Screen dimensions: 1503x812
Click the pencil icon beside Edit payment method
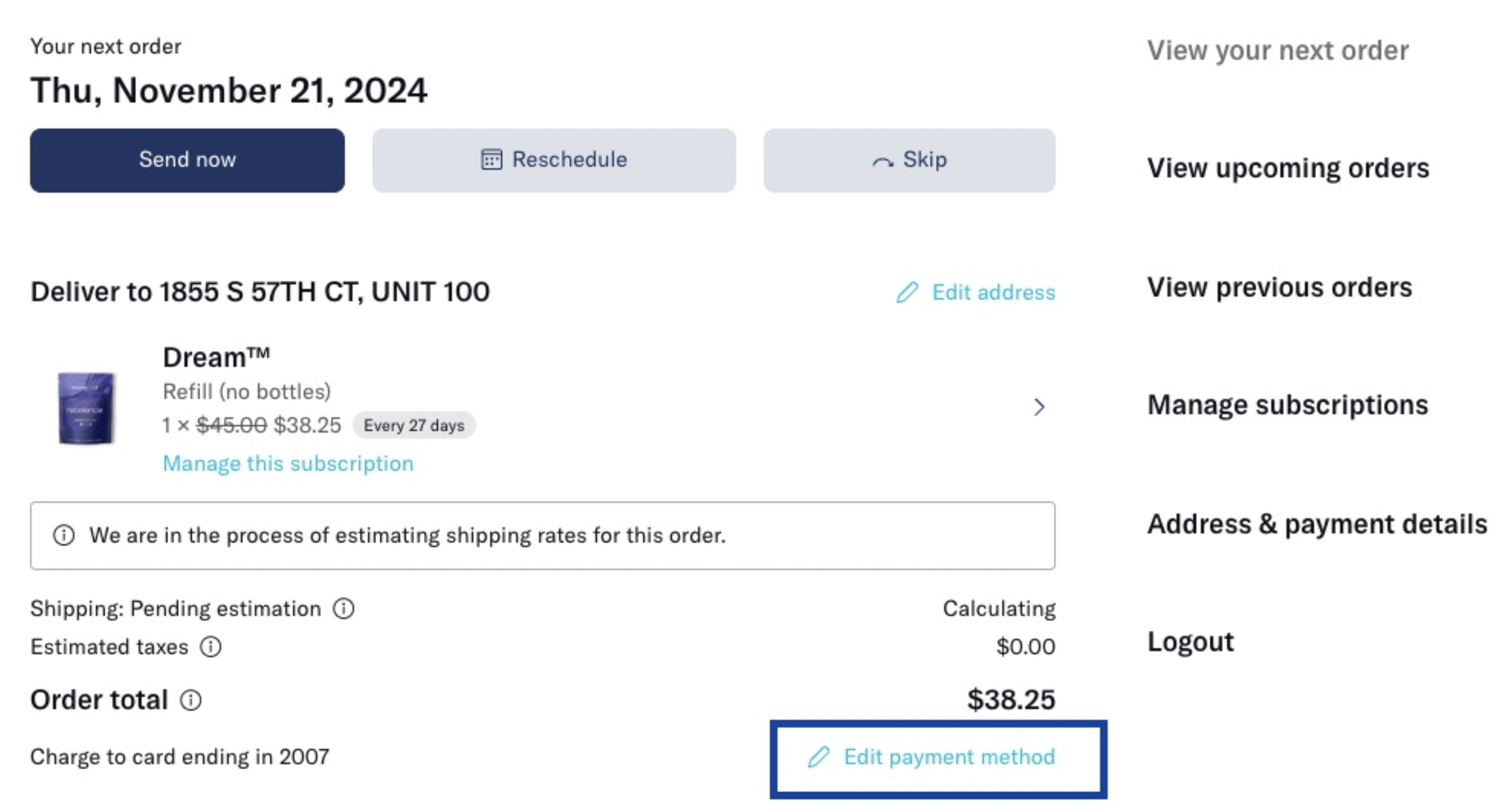[x=818, y=757]
